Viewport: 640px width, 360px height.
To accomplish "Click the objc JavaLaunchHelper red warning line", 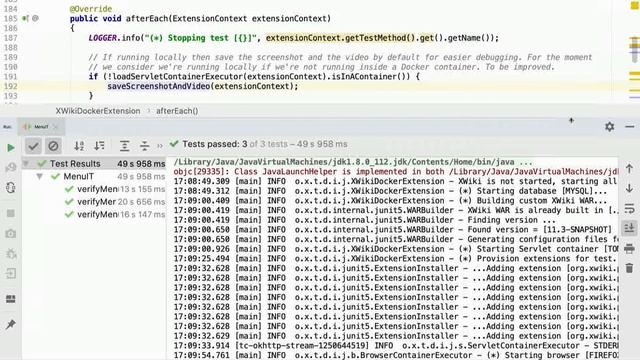I will 396,172.
